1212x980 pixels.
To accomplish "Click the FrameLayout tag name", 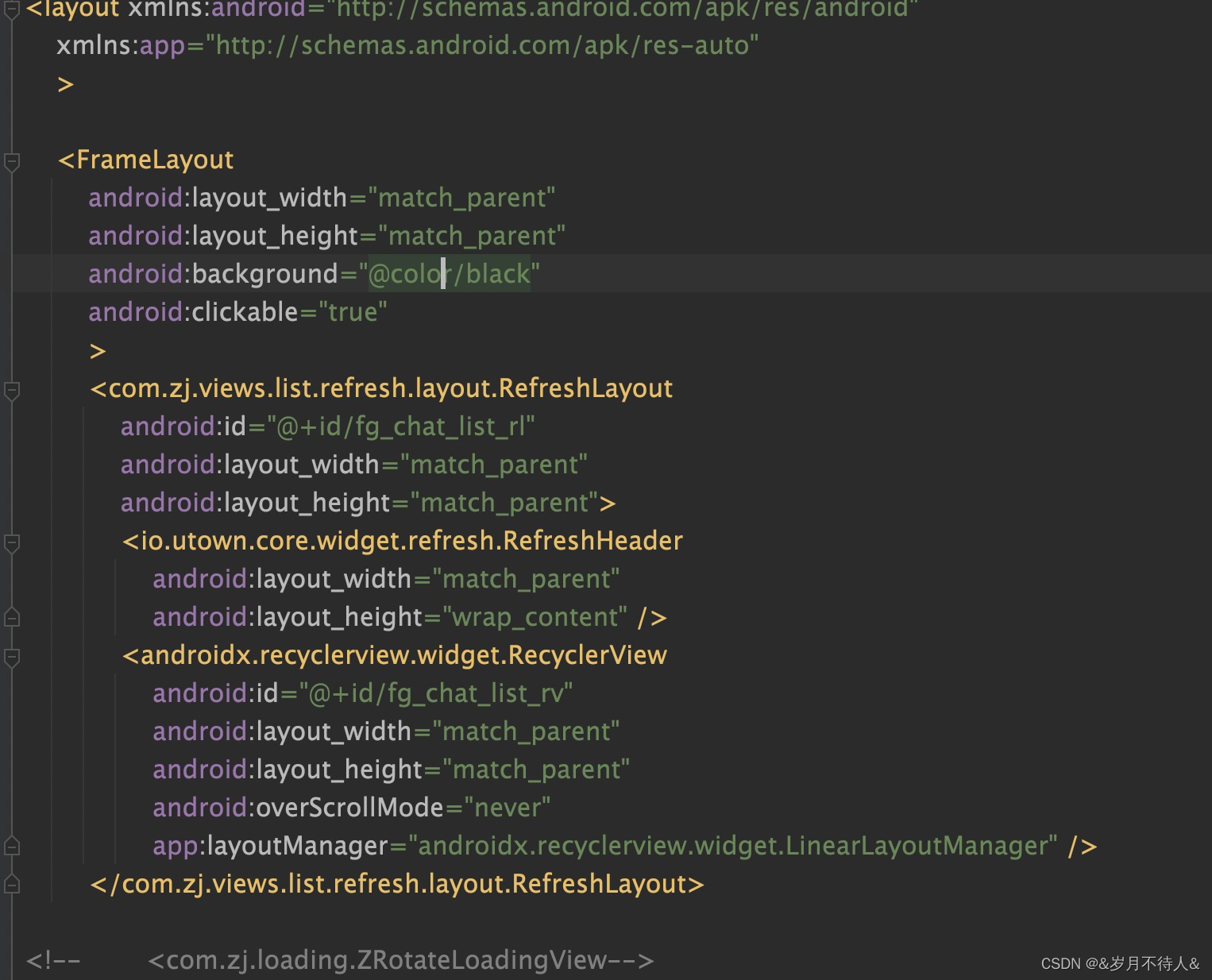I will click(x=155, y=160).
